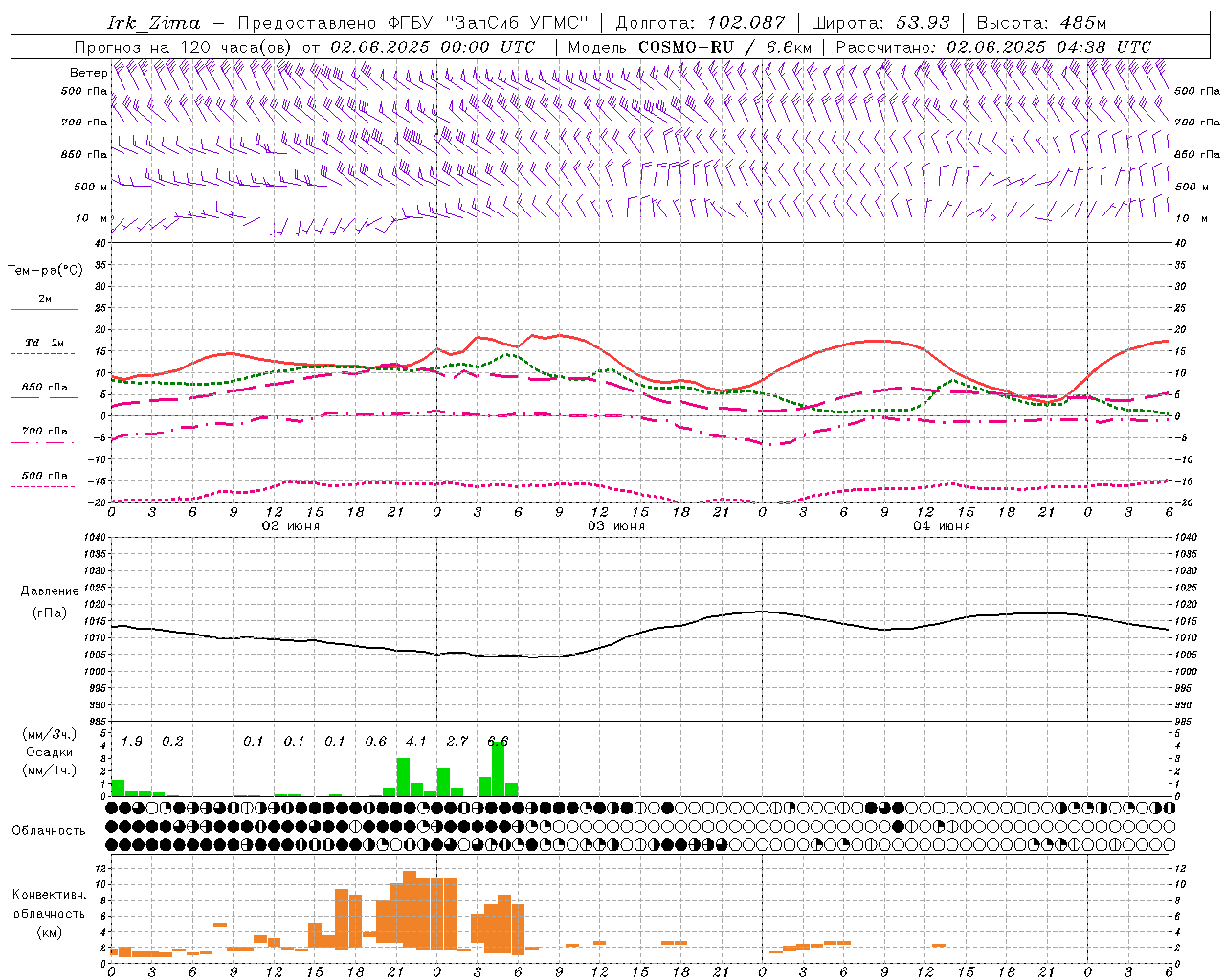Click the 3-hour precipitation value '2.7'

click(x=457, y=741)
